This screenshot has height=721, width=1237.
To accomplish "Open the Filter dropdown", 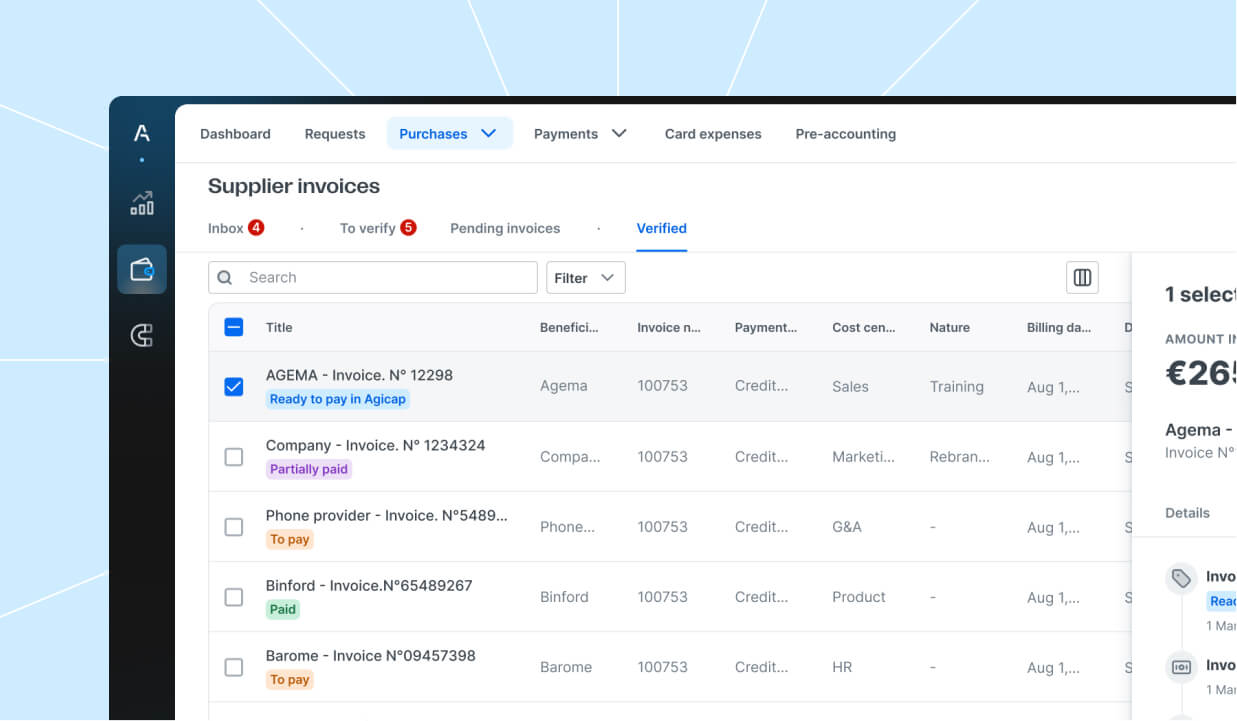I will [x=586, y=278].
